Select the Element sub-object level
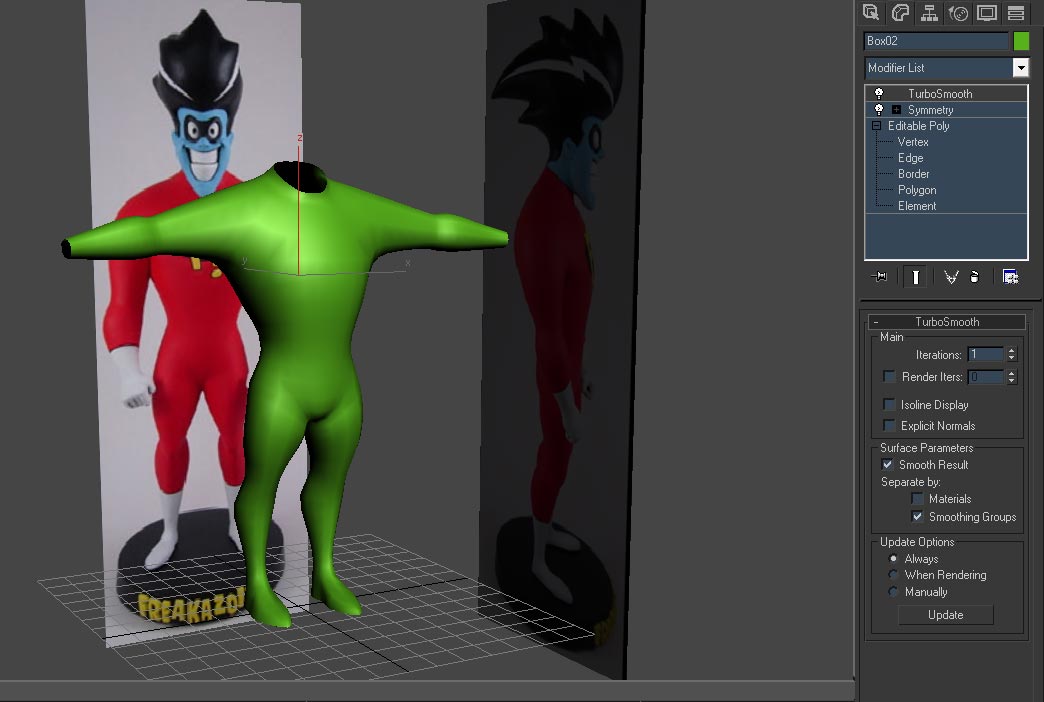Viewport: 1044px width, 702px height. point(917,206)
